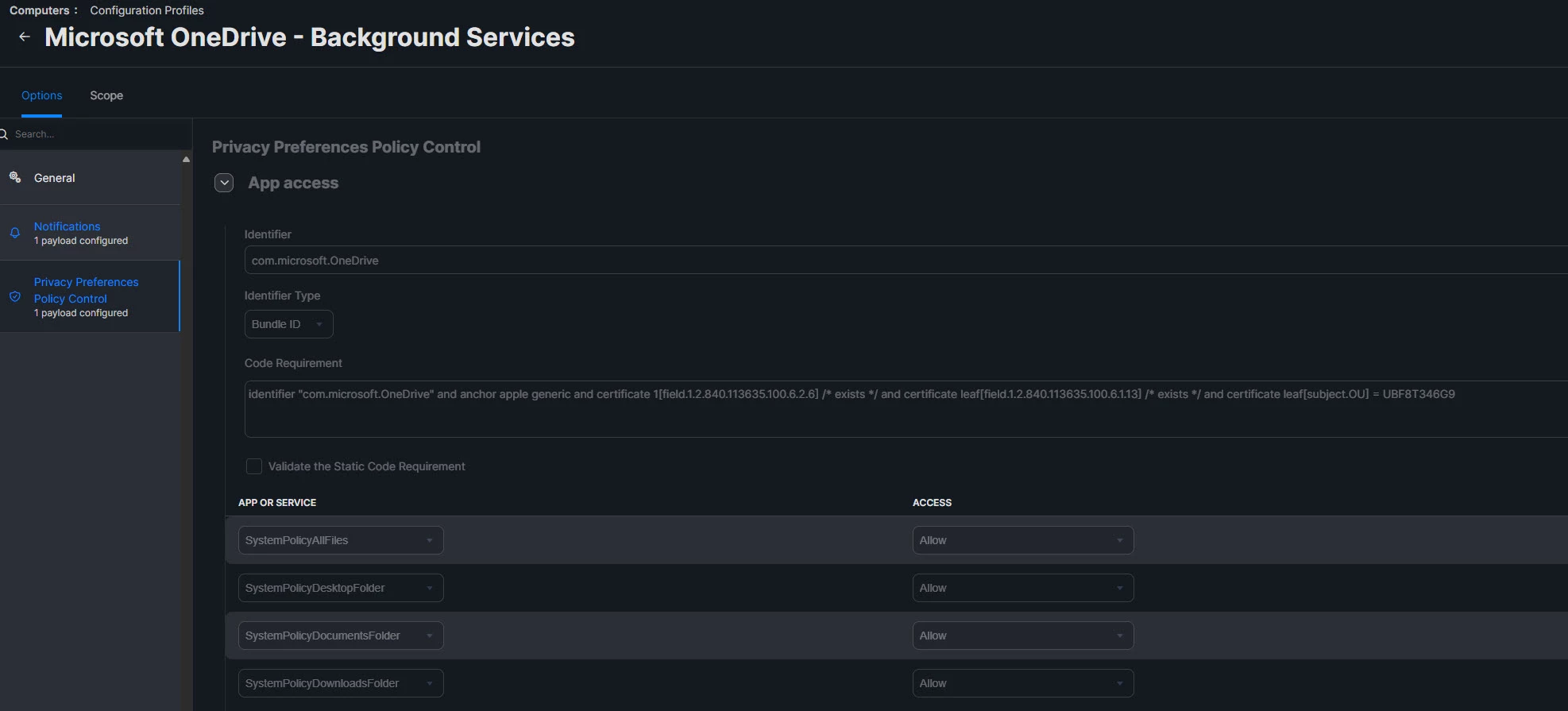Viewport: 1568px width, 711px height.
Task: Click the Privacy Preferences Policy Control heading
Action: tap(346, 147)
